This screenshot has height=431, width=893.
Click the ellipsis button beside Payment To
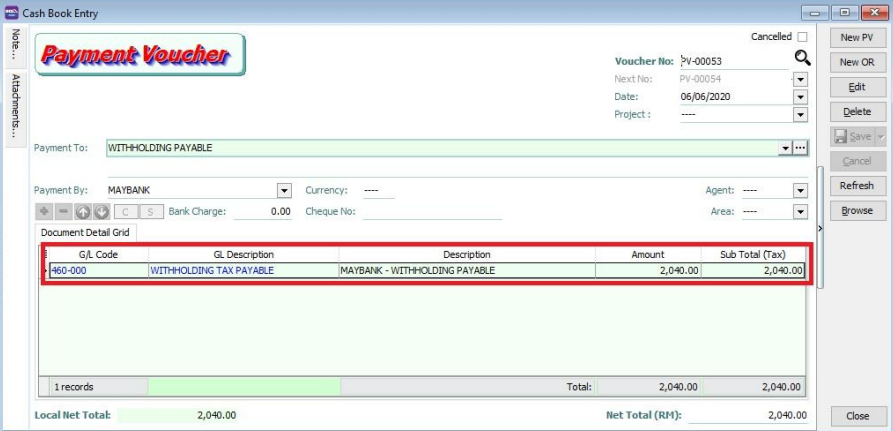(800, 148)
